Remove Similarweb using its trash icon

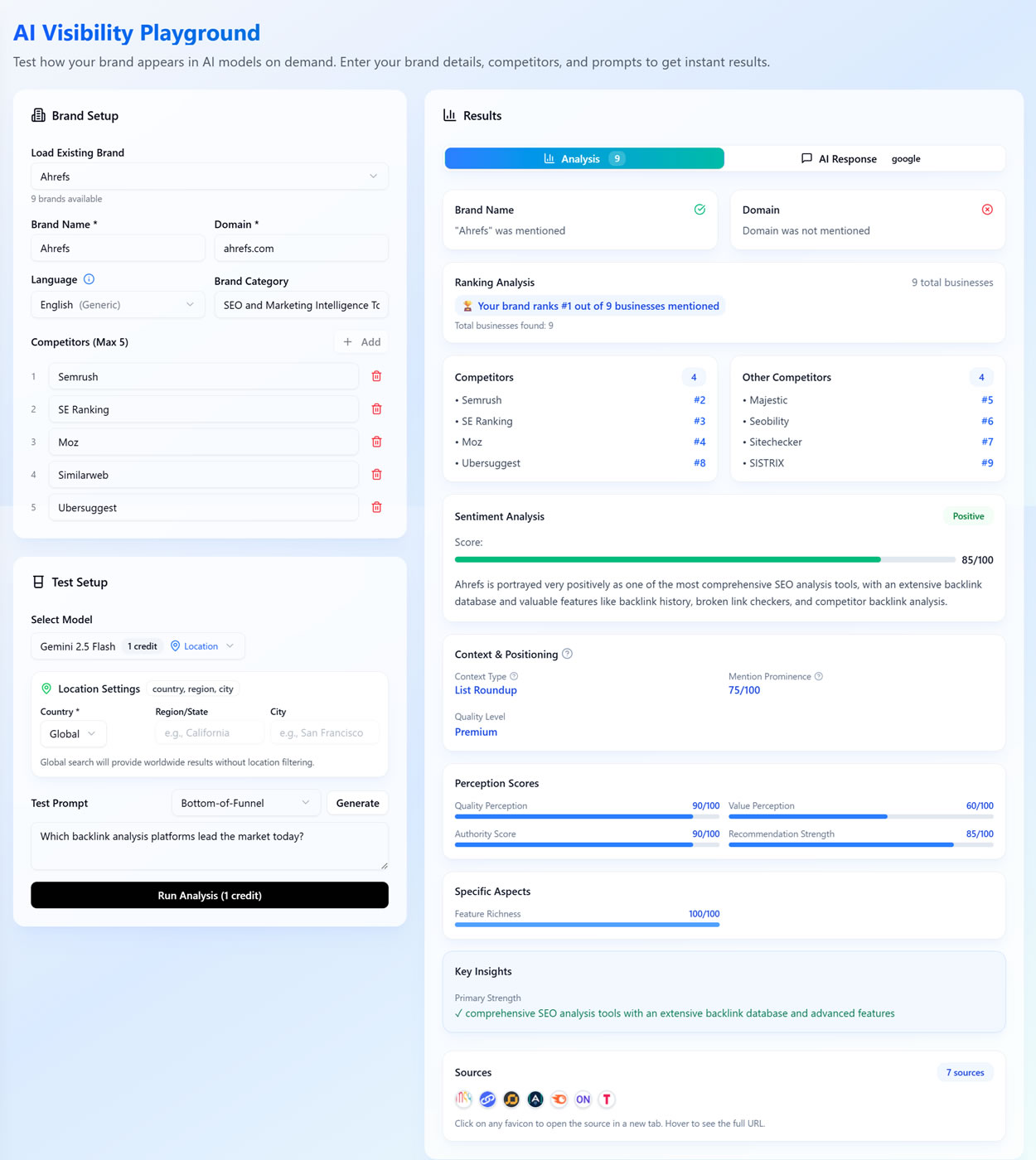click(376, 475)
